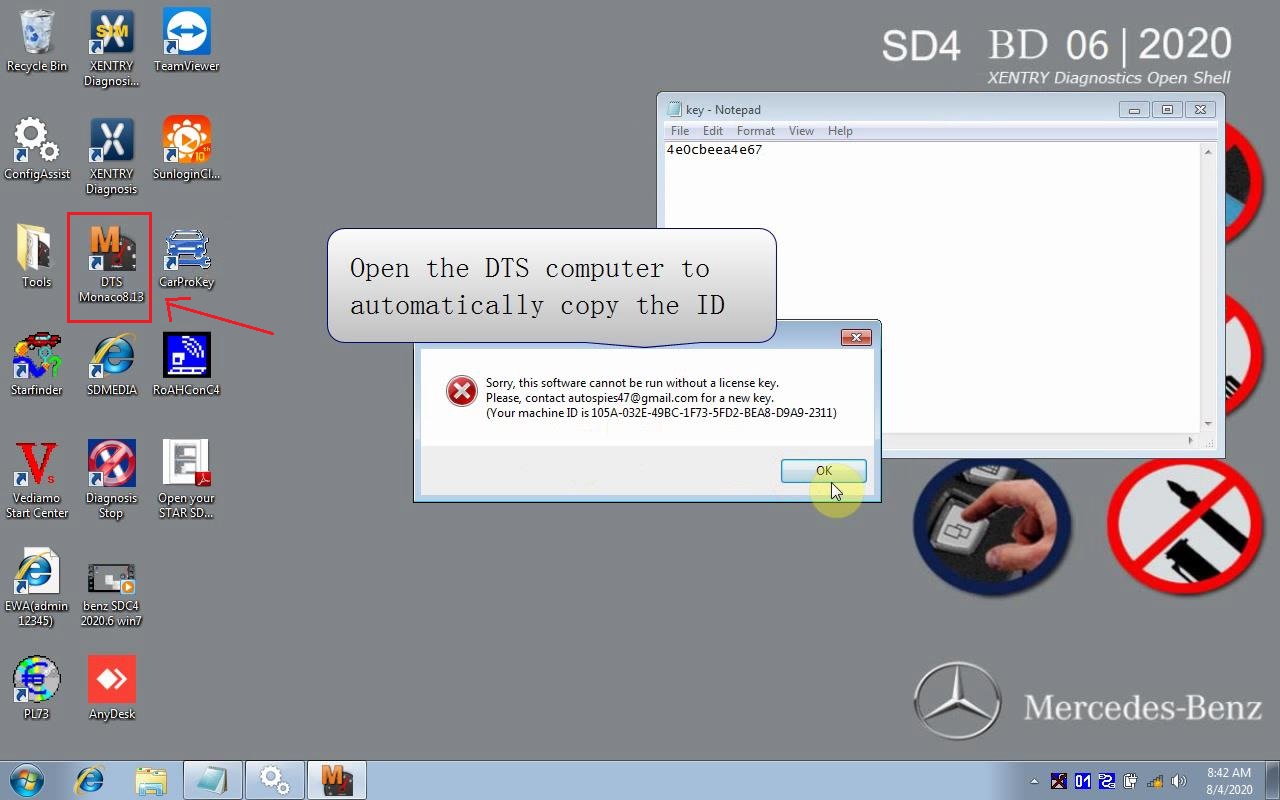1280x800 pixels.
Task: Open Notepad View menu
Action: pos(801,131)
